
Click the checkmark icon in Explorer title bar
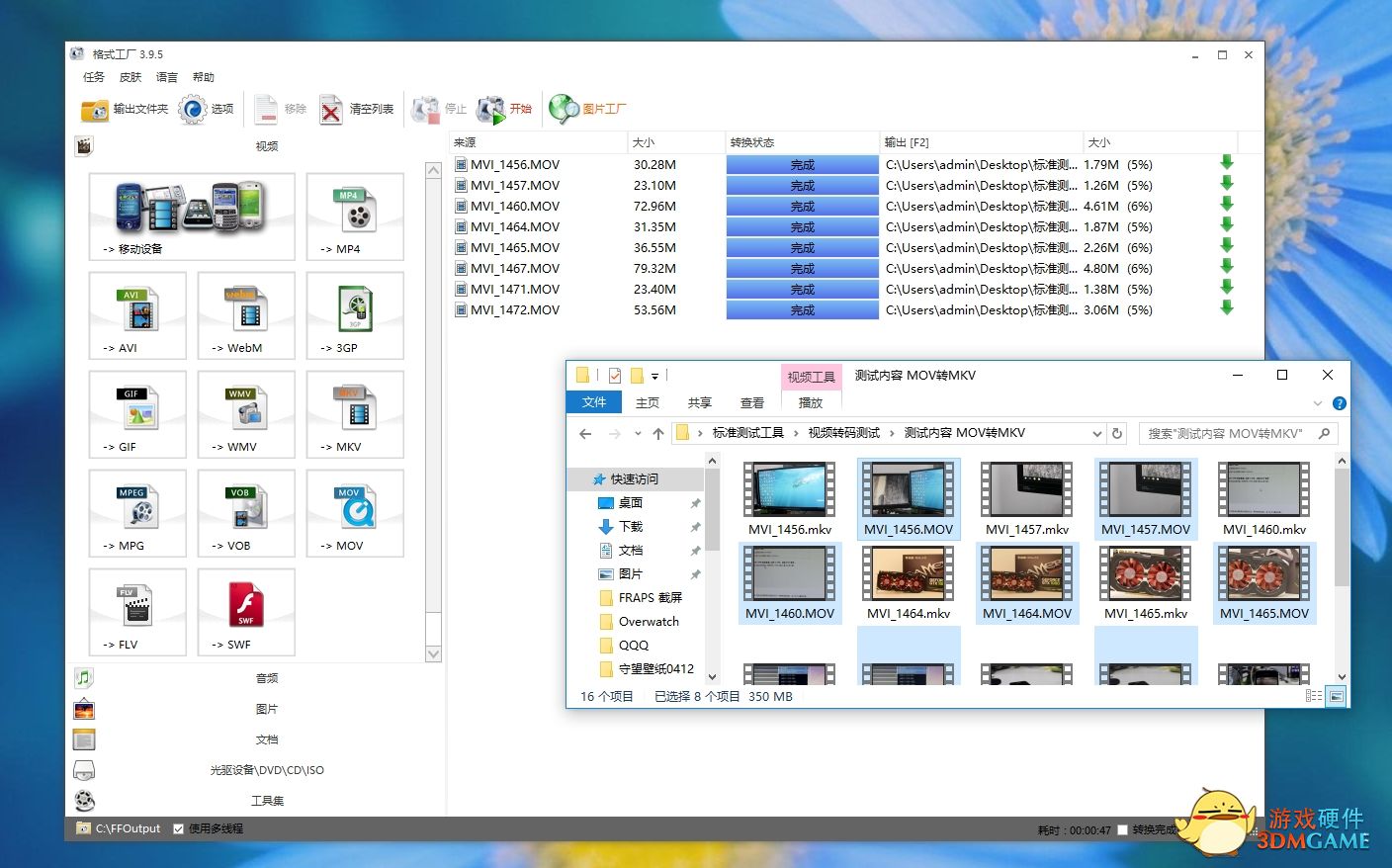615,376
